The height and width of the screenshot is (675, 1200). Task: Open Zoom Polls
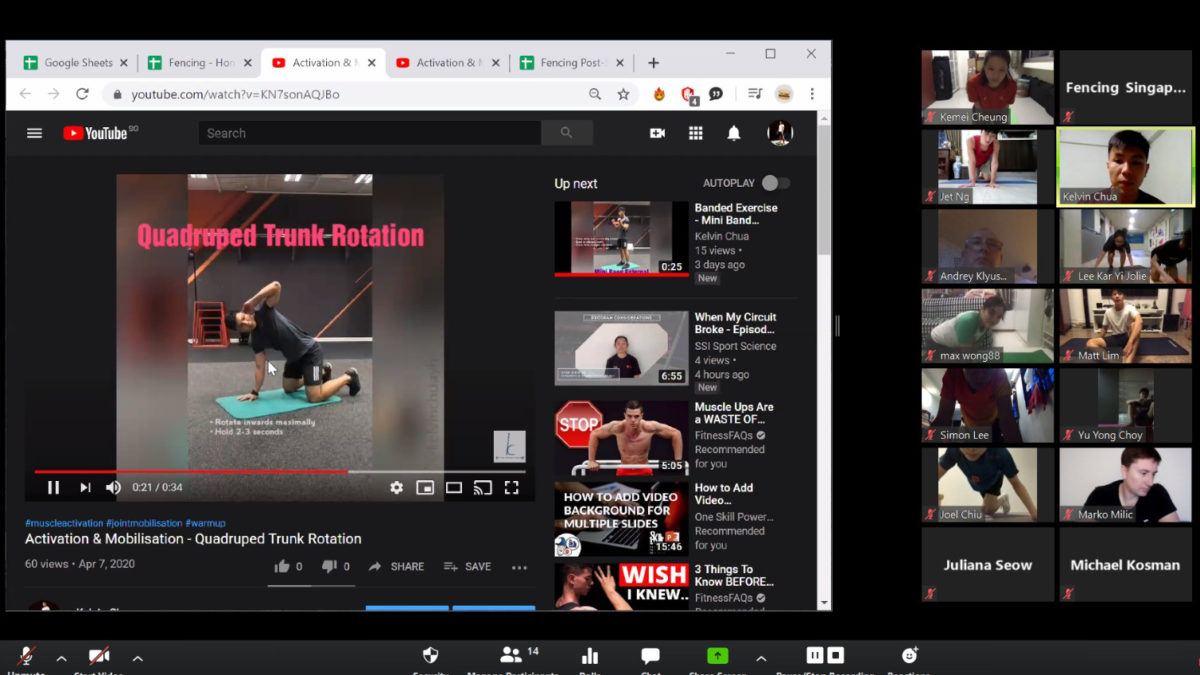click(x=590, y=656)
